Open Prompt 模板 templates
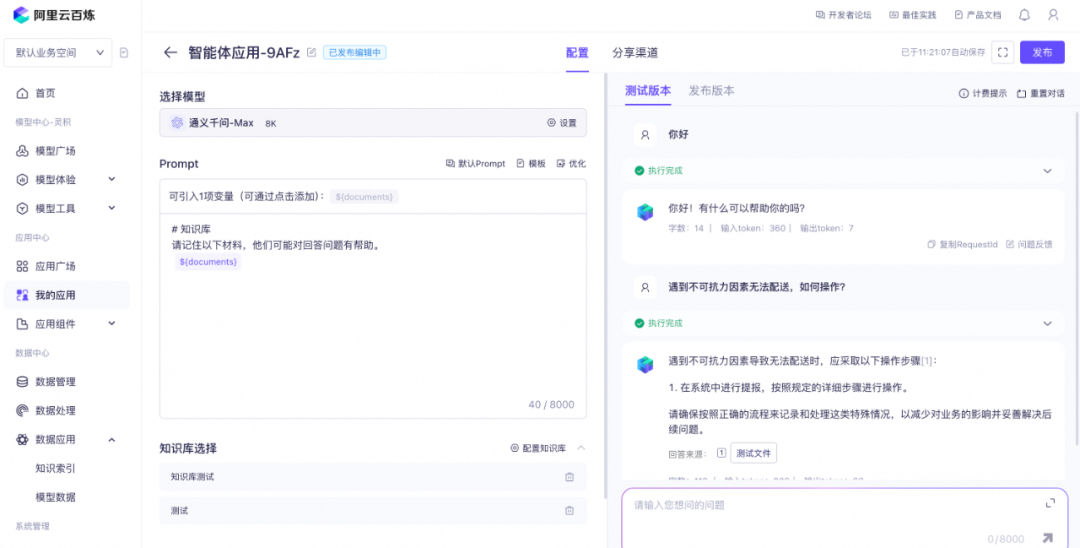This screenshot has height=548, width=1080. pos(531,164)
